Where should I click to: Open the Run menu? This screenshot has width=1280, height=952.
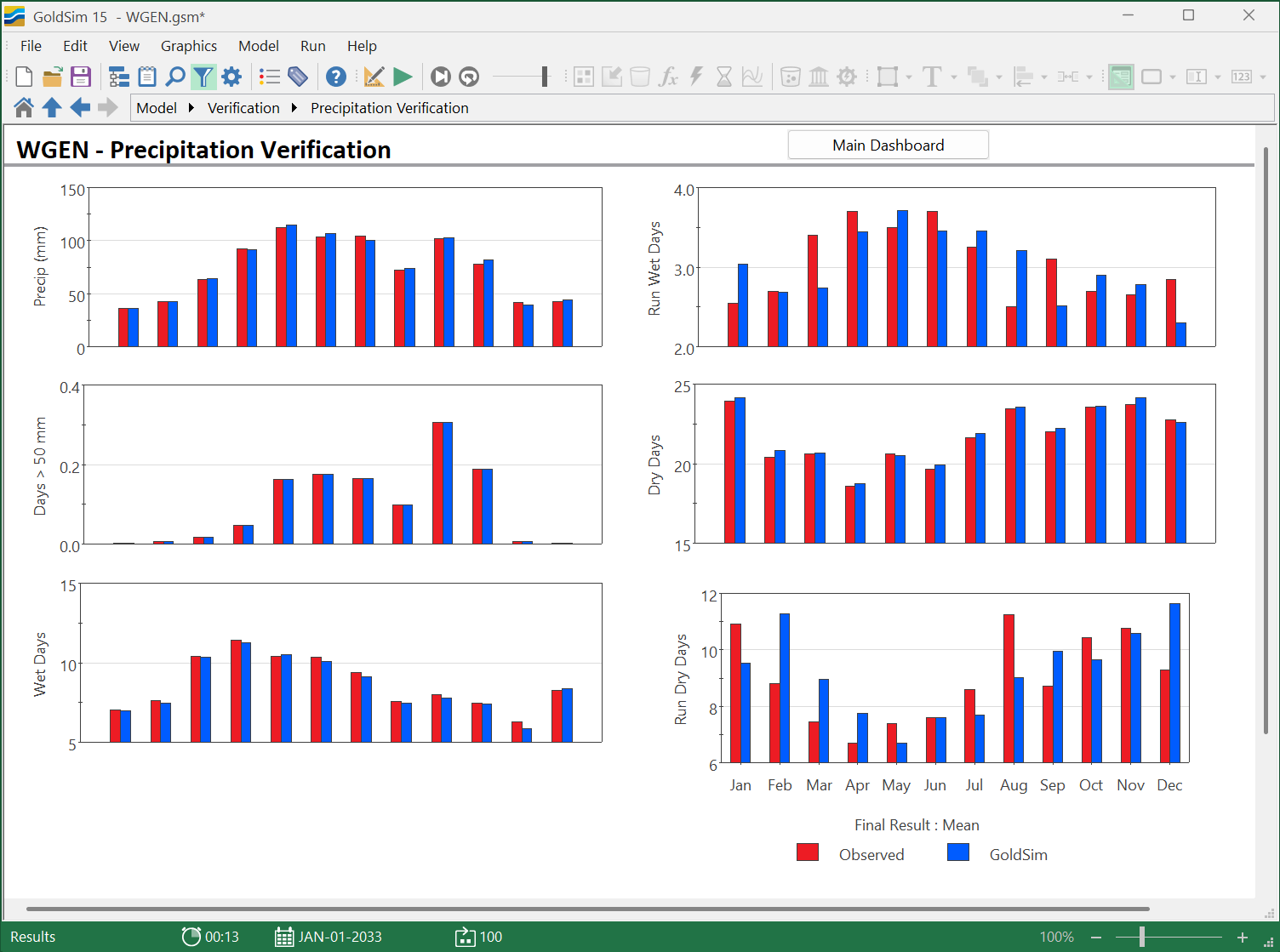coord(313,46)
